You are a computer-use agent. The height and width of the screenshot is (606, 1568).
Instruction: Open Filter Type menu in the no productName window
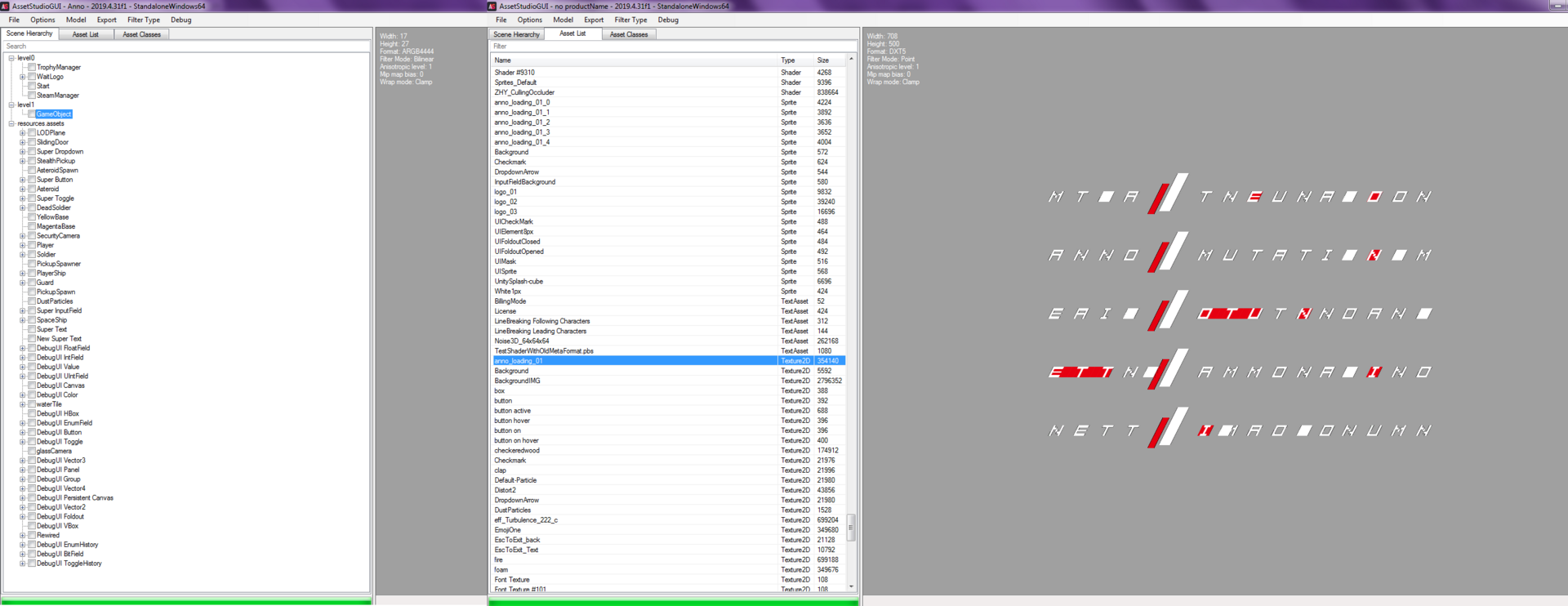pos(630,20)
